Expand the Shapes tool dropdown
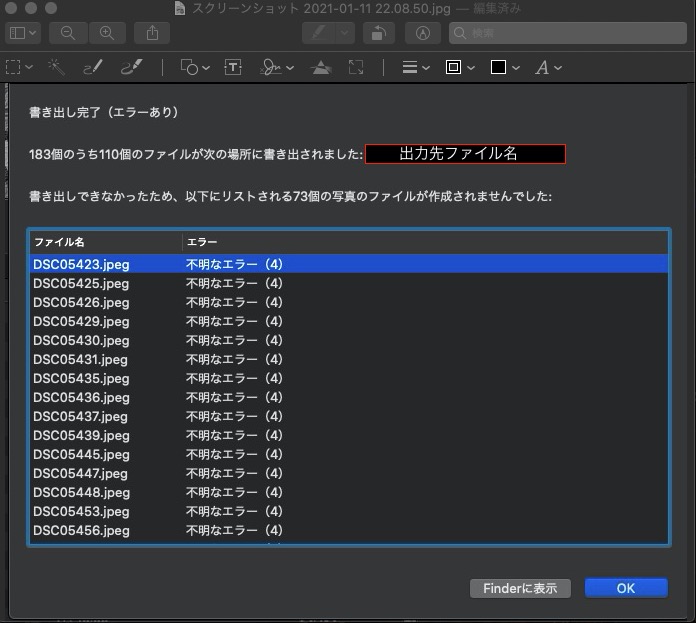Viewport: 696px width, 623px height. pos(195,67)
